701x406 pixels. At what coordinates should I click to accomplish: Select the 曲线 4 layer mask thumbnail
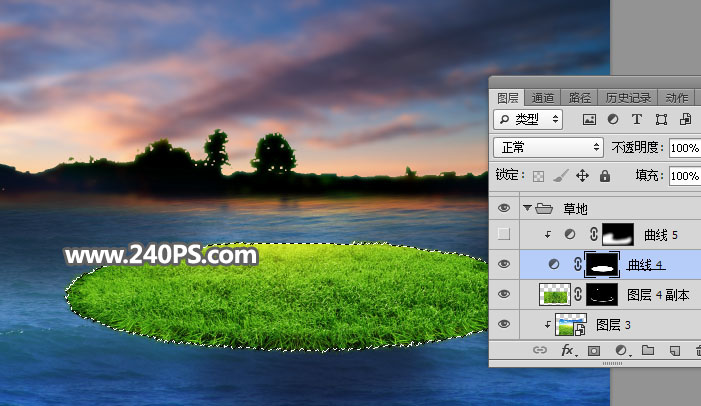[x=603, y=264]
